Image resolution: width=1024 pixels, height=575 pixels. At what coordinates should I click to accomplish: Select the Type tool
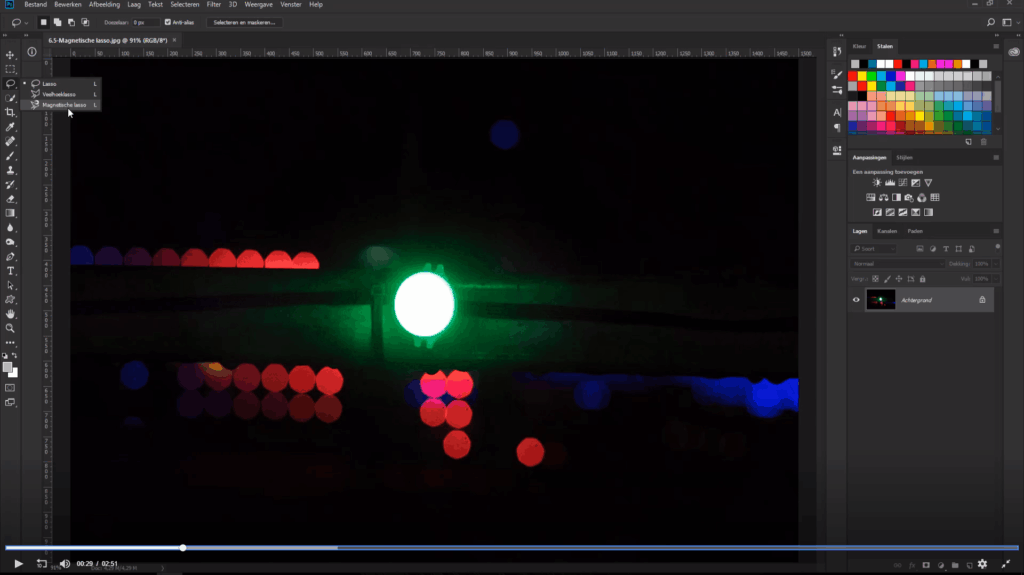[10, 271]
